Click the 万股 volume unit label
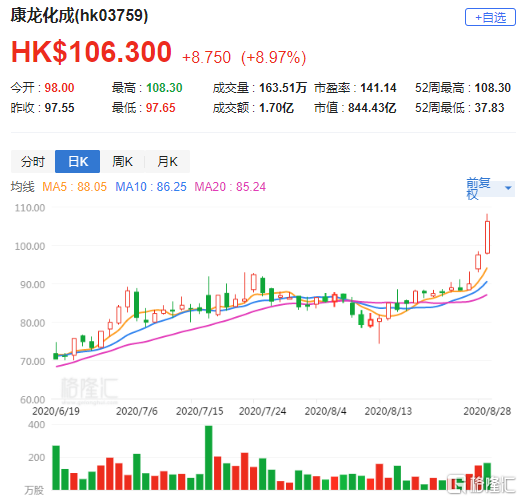Viewport: 522px width, 501px height. [x=34, y=490]
